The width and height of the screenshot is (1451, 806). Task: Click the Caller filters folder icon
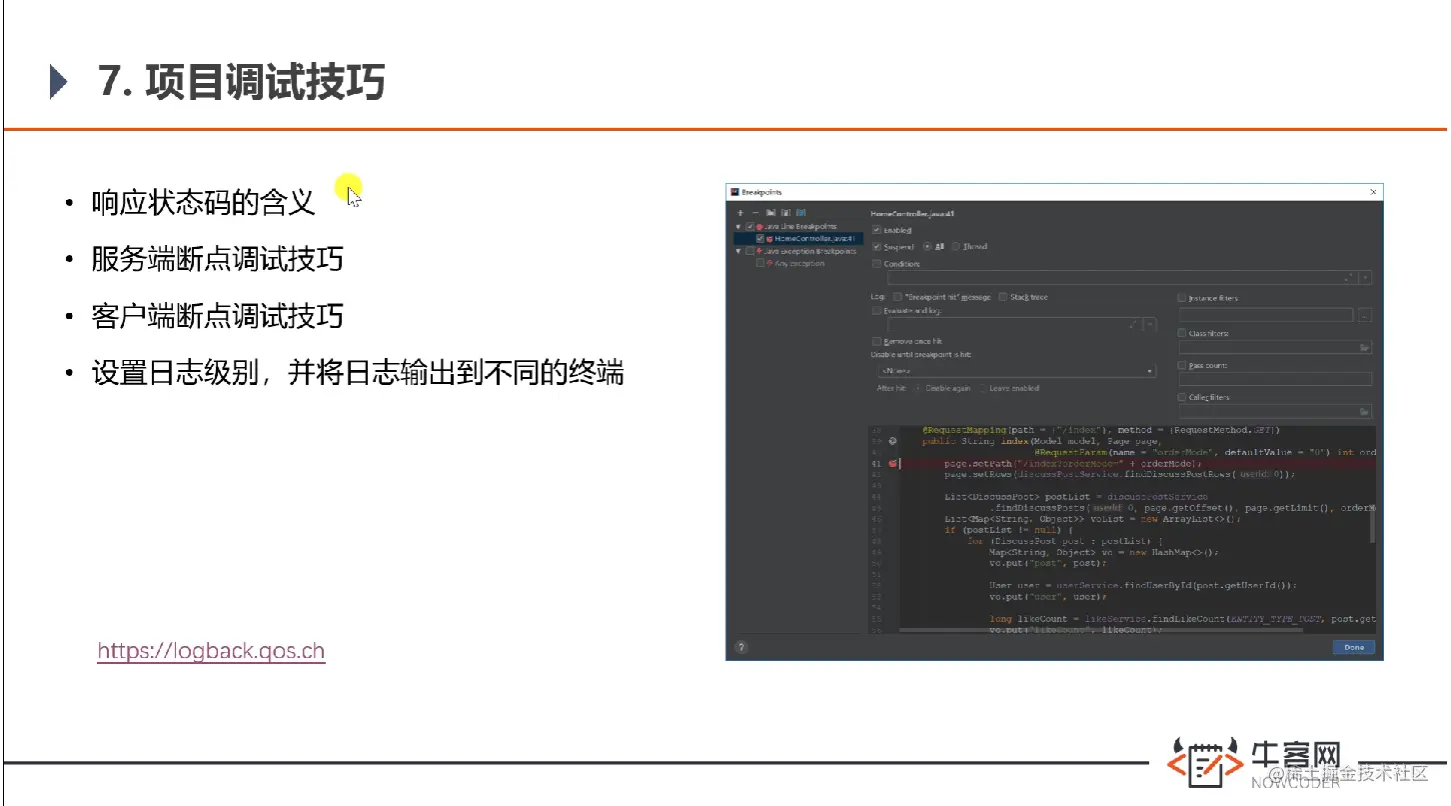click(x=1364, y=411)
